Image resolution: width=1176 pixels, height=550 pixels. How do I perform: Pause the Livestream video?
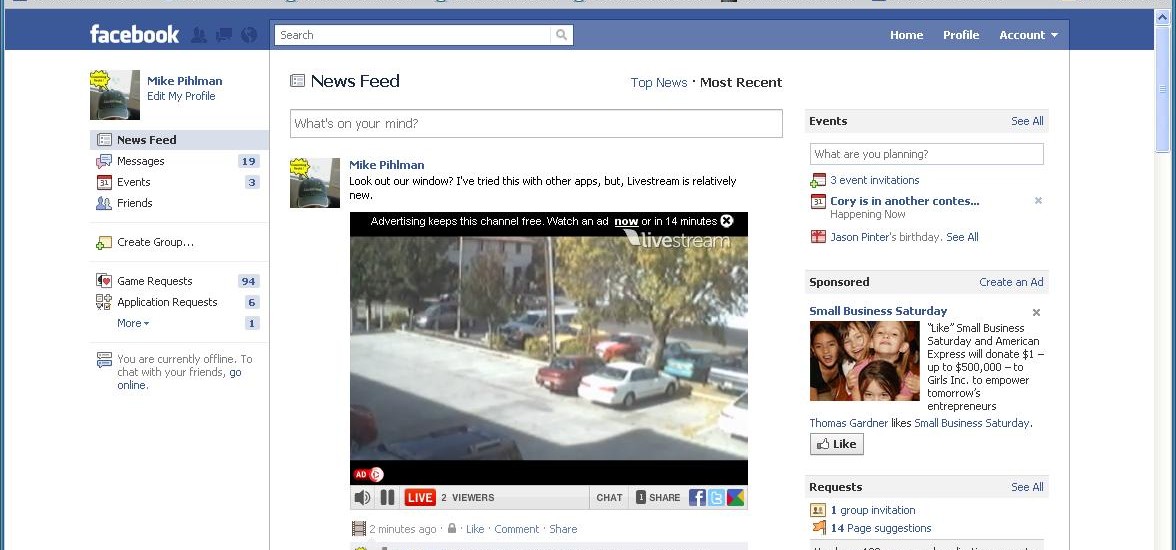pos(388,498)
